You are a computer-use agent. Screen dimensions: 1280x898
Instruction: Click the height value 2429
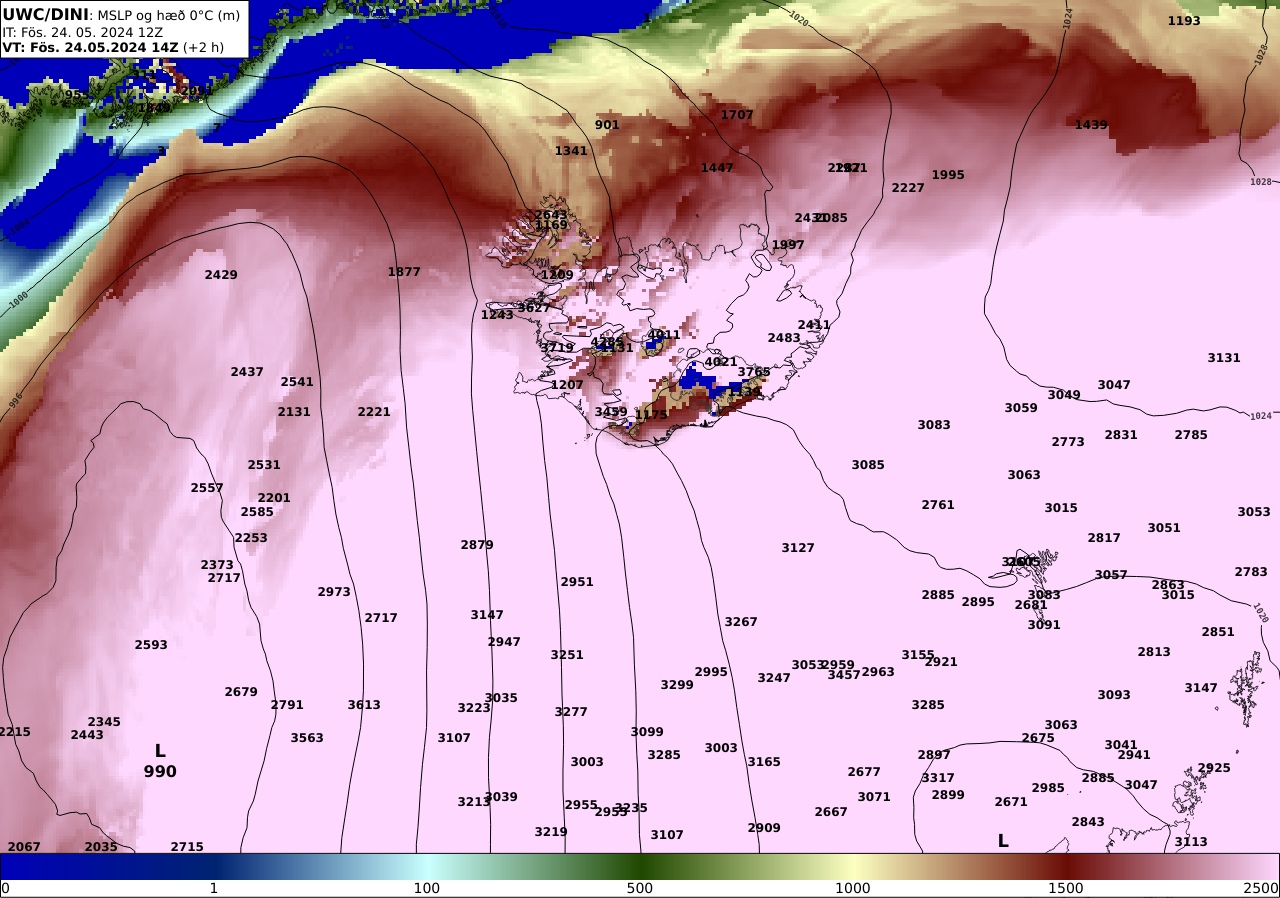click(x=221, y=275)
